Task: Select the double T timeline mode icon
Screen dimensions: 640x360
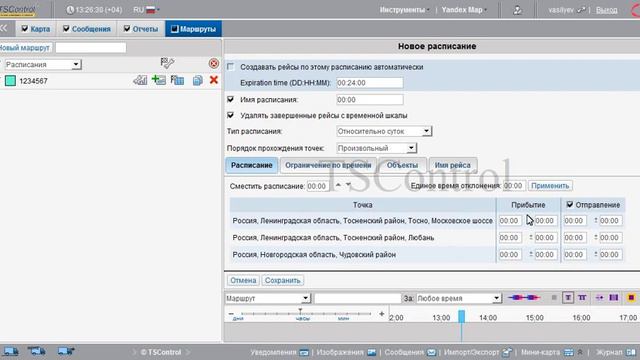Action: click(582, 298)
